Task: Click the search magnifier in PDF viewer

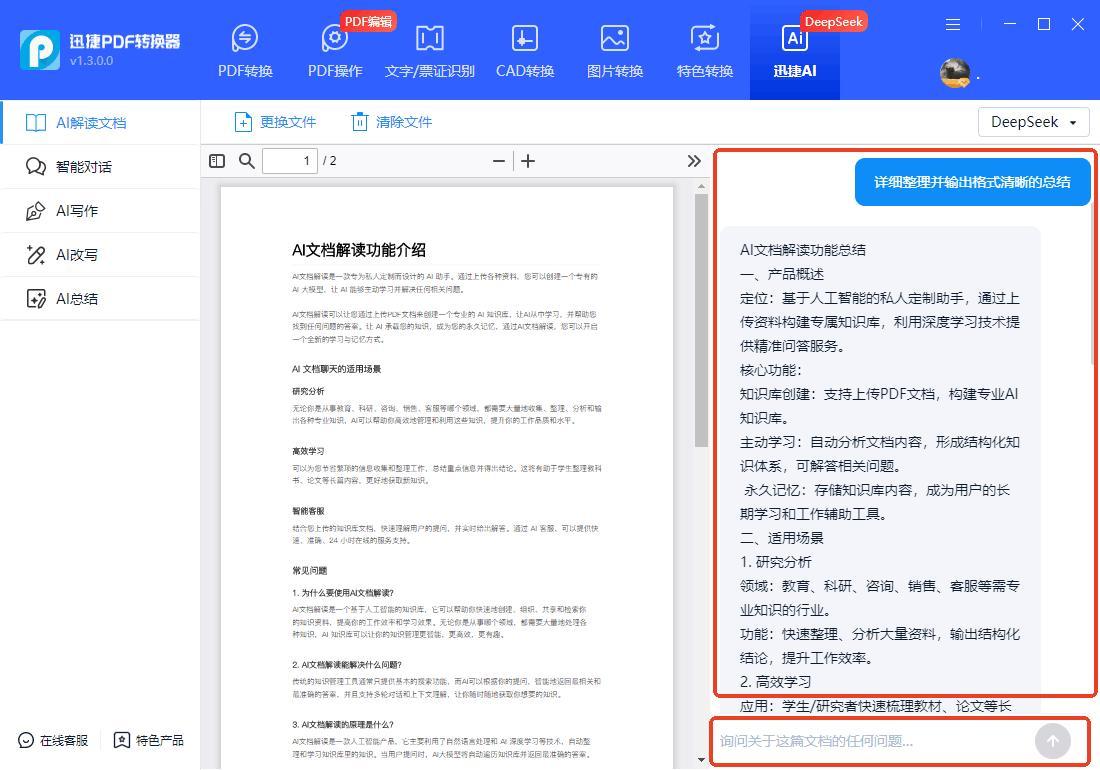Action: point(246,161)
